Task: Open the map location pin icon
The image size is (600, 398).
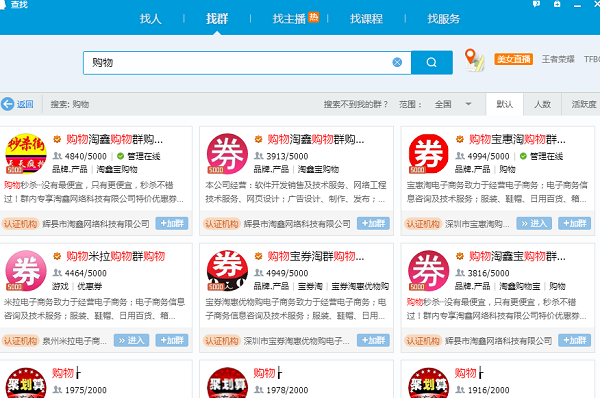Action: pyautogui.click(x=474, y=60)
